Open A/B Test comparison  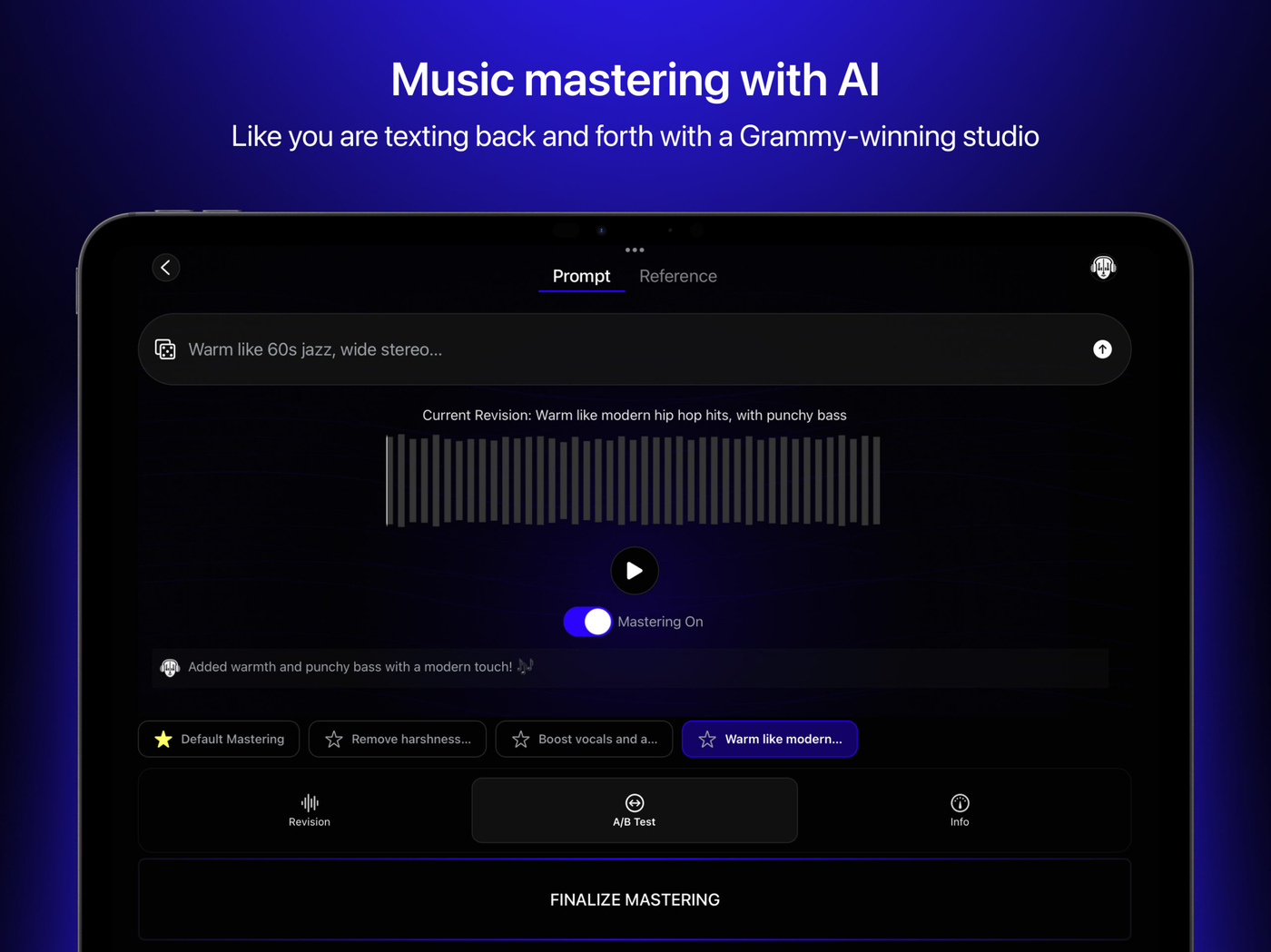point(634,810)
